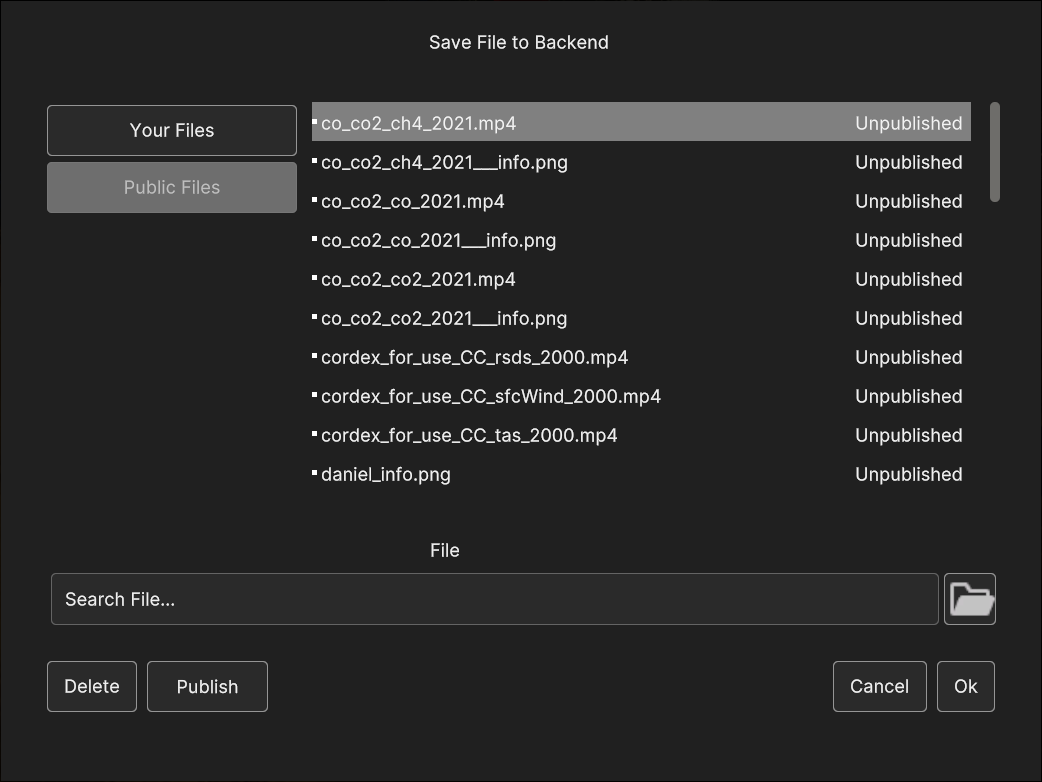Pick co_co2_co_2021___info.png file row
This screenshot has width=1042, height=782.
point(641,240)
